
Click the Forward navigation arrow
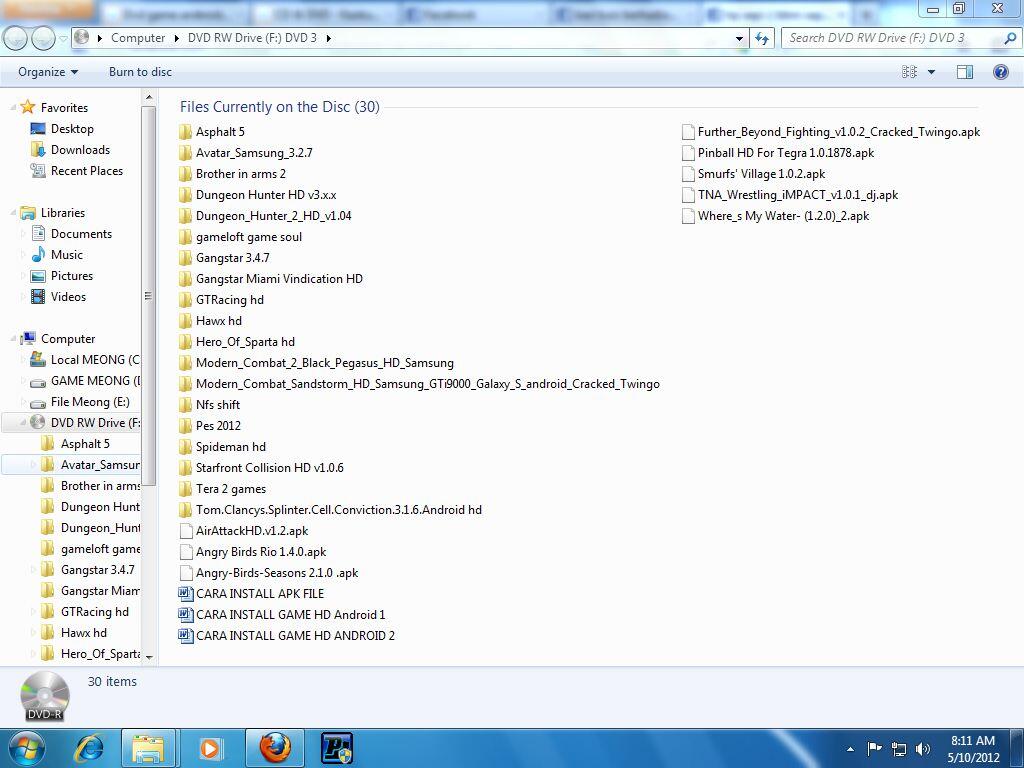[43, 38]
